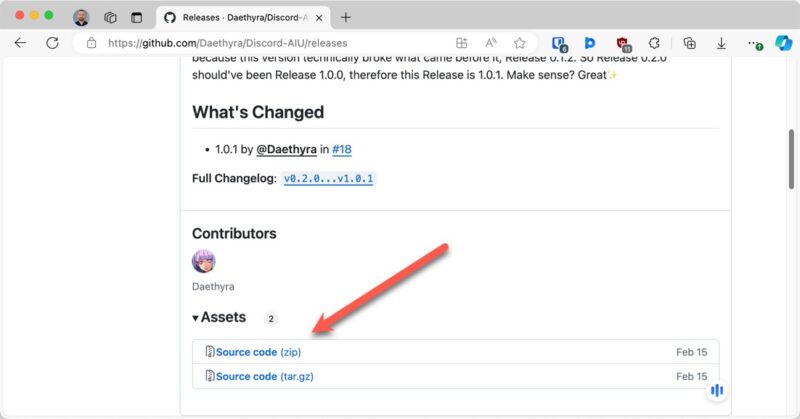Open the @Daethyra user link
This screenshot has height=419, width=800.
point(286,150)
